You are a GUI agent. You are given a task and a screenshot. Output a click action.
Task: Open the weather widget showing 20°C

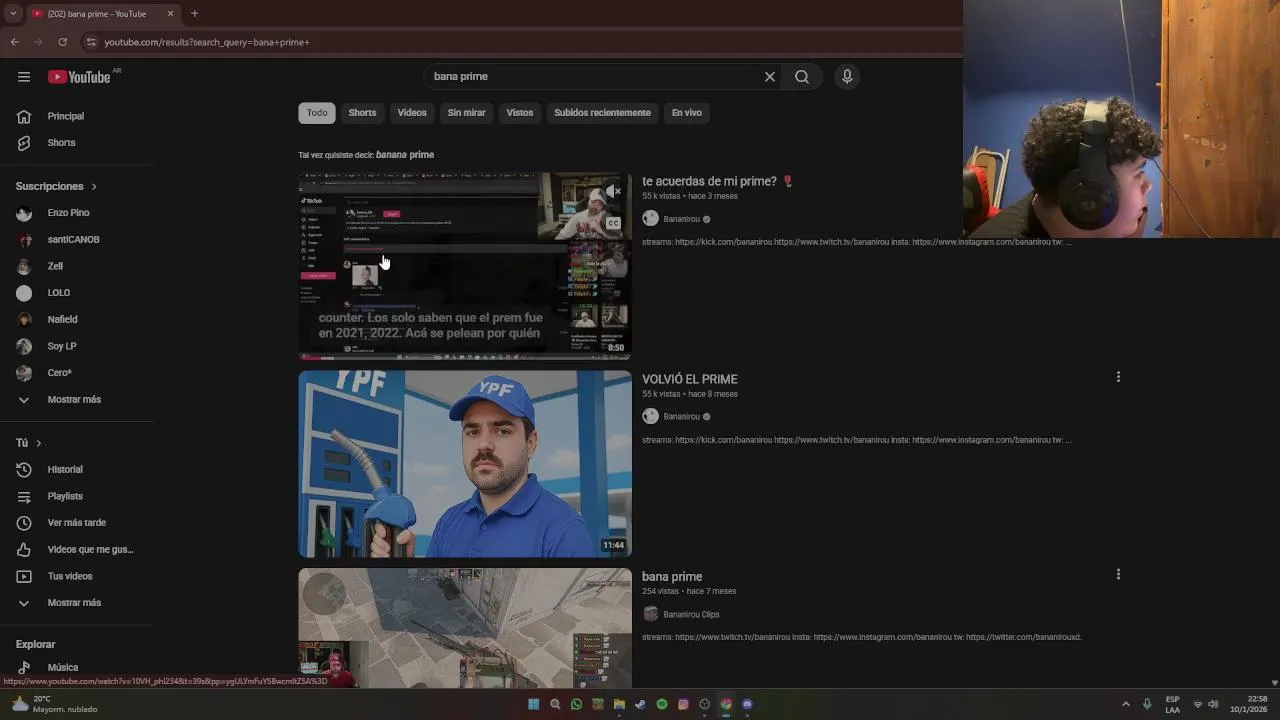[55, 704]
